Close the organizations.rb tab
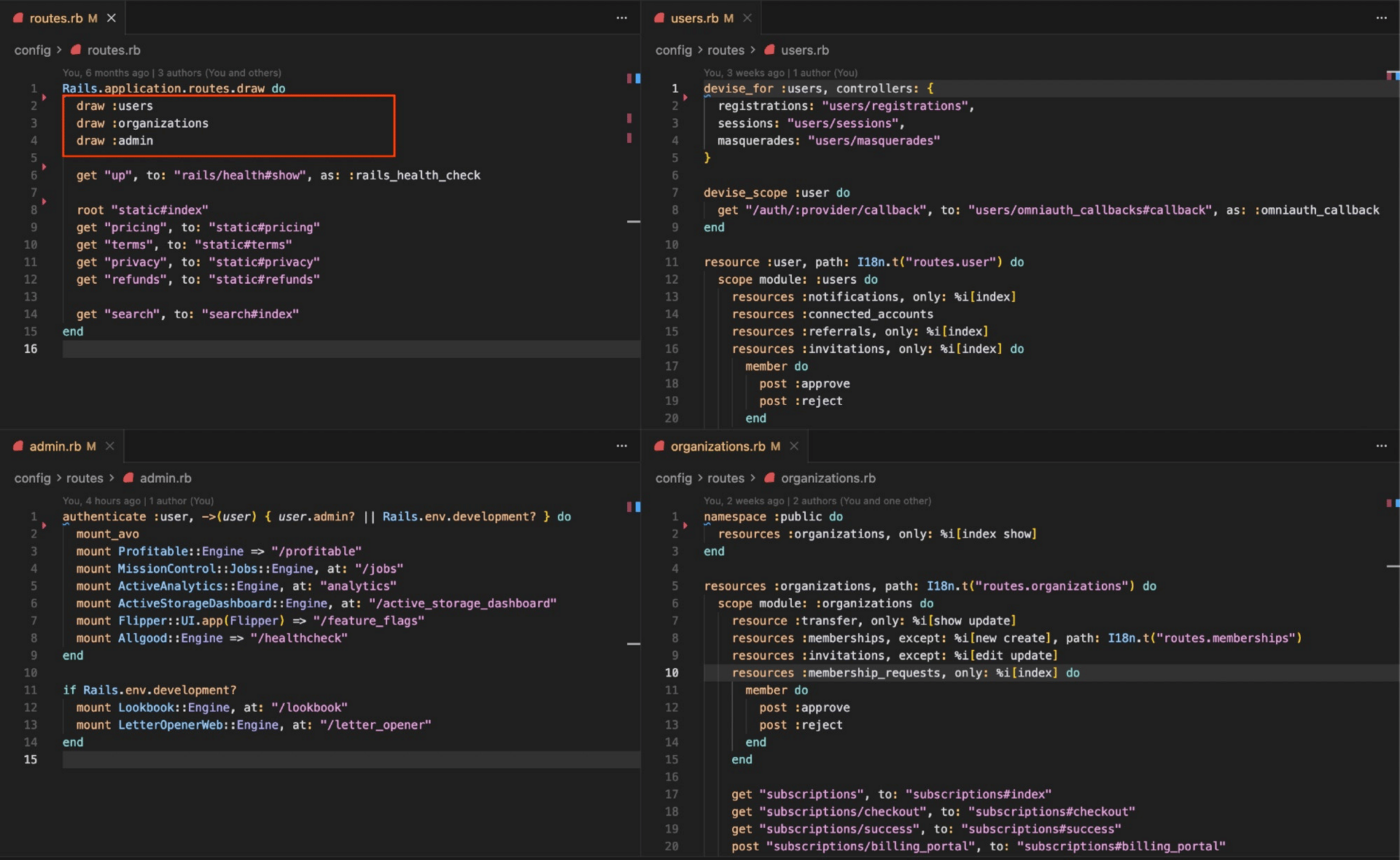The image size is (1400, 860). tap(794, 446)
